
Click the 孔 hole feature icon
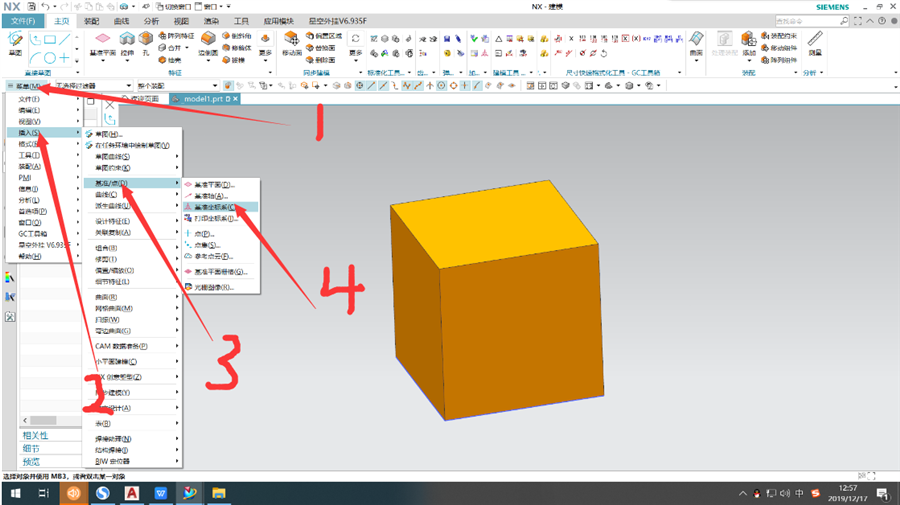click(146, 39)
